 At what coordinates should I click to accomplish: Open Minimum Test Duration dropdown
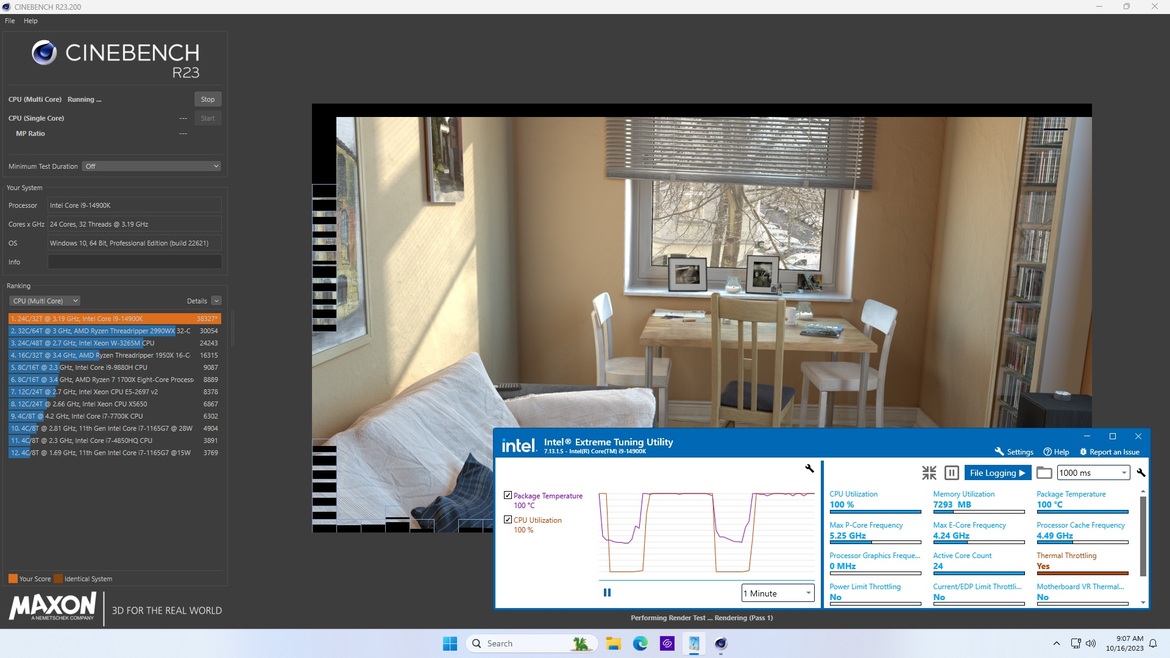(x=151, y=166)
